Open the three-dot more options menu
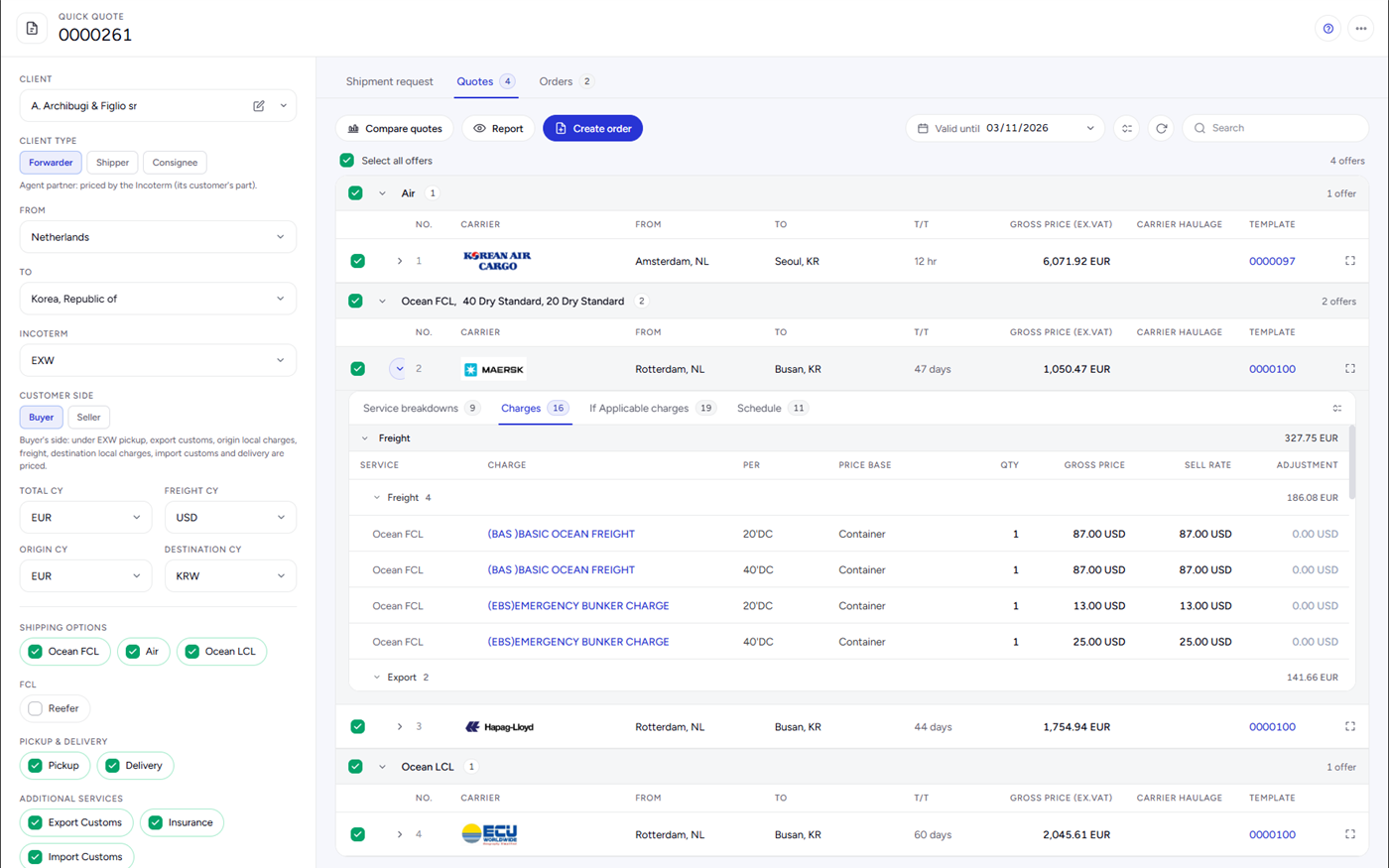This screenshot has width=1389, height=868. (x=1360, y=29)
